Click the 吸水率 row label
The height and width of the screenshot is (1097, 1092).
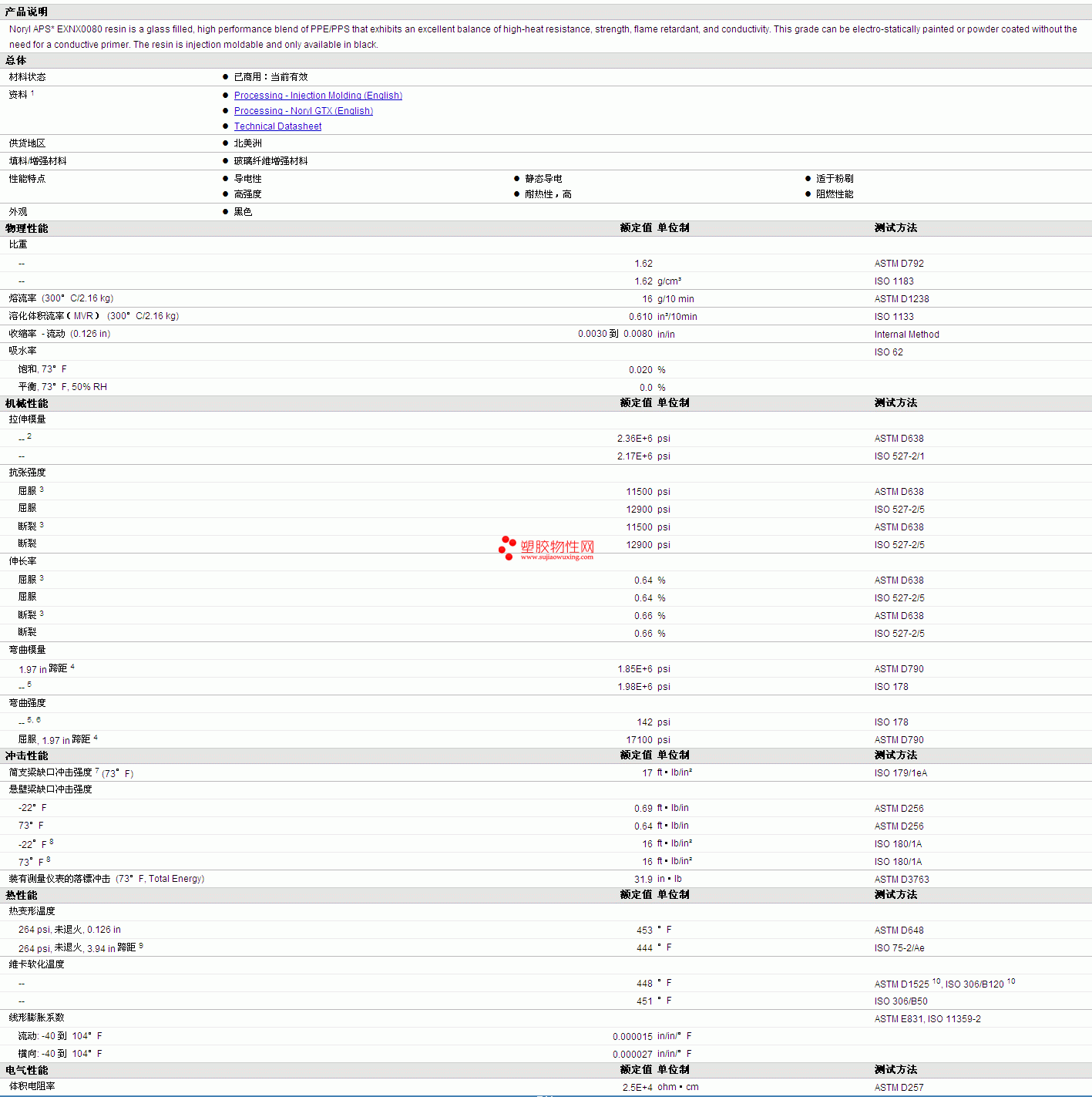22,351
